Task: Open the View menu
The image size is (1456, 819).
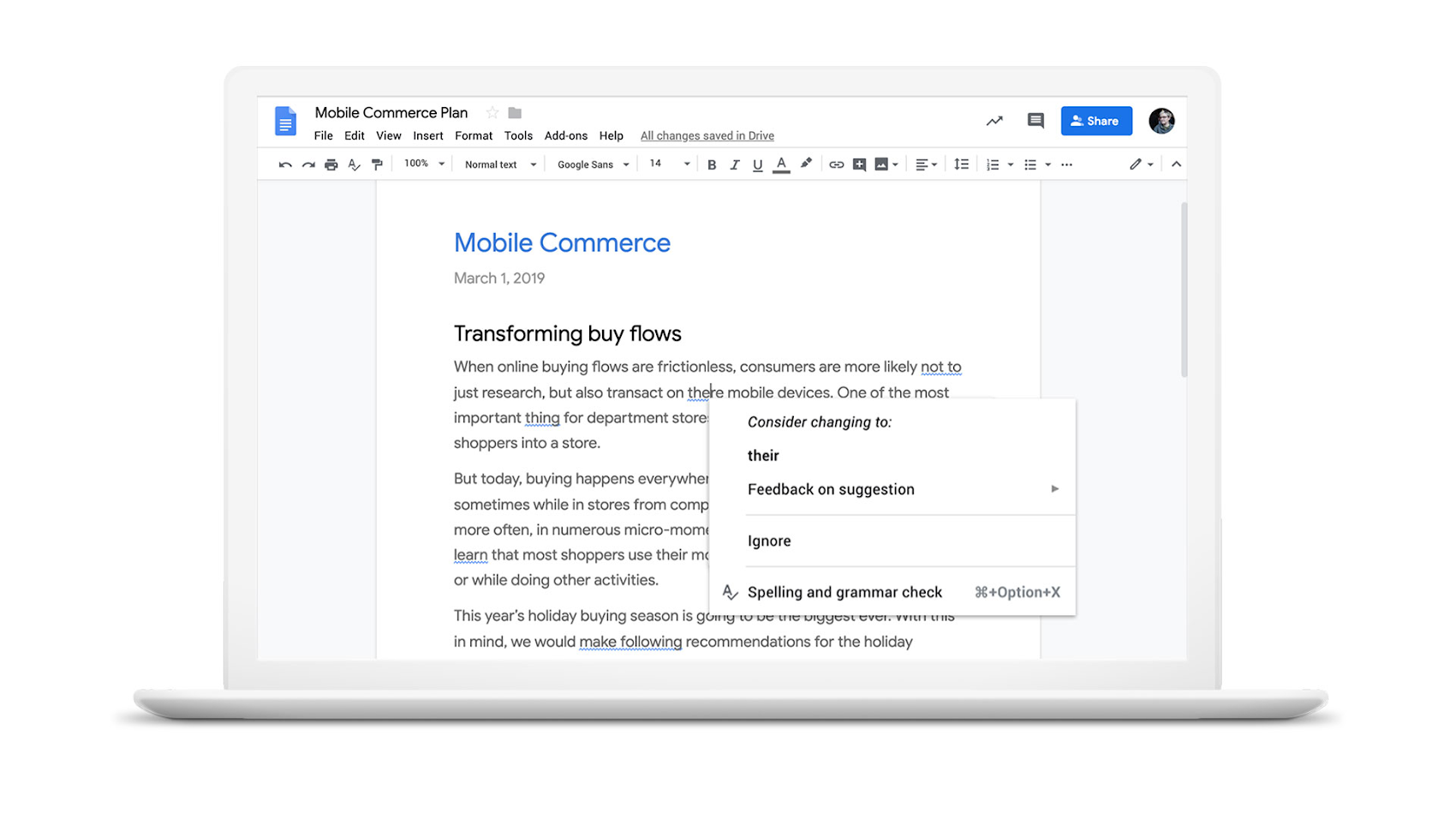Action: (389, 135)
